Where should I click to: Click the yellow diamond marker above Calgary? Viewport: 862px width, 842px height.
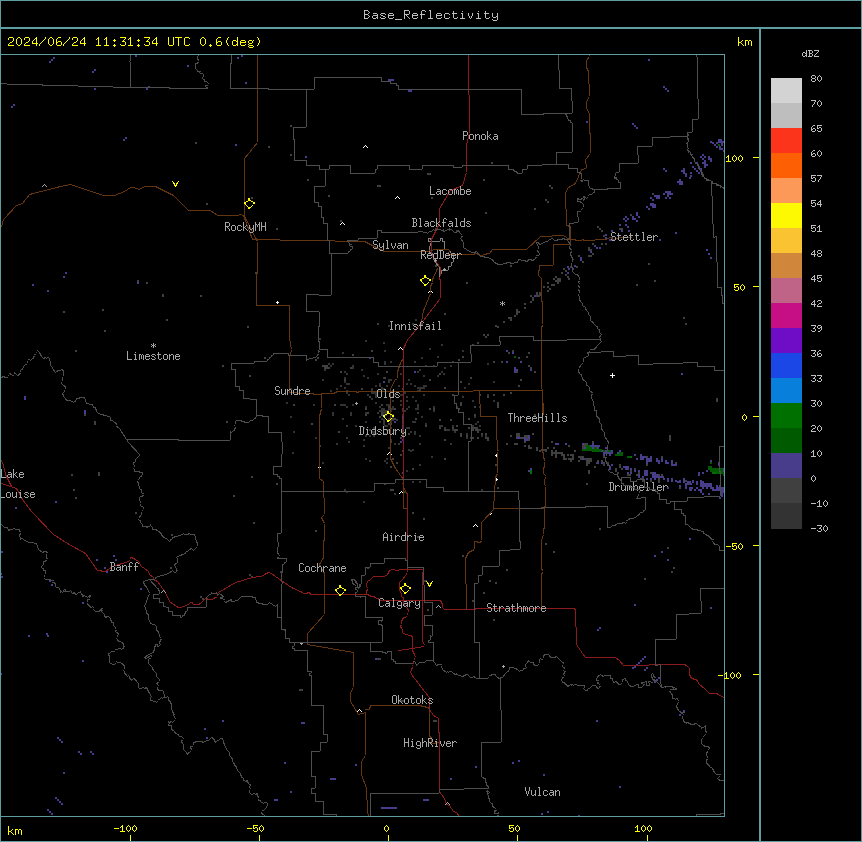click(405, 589)
